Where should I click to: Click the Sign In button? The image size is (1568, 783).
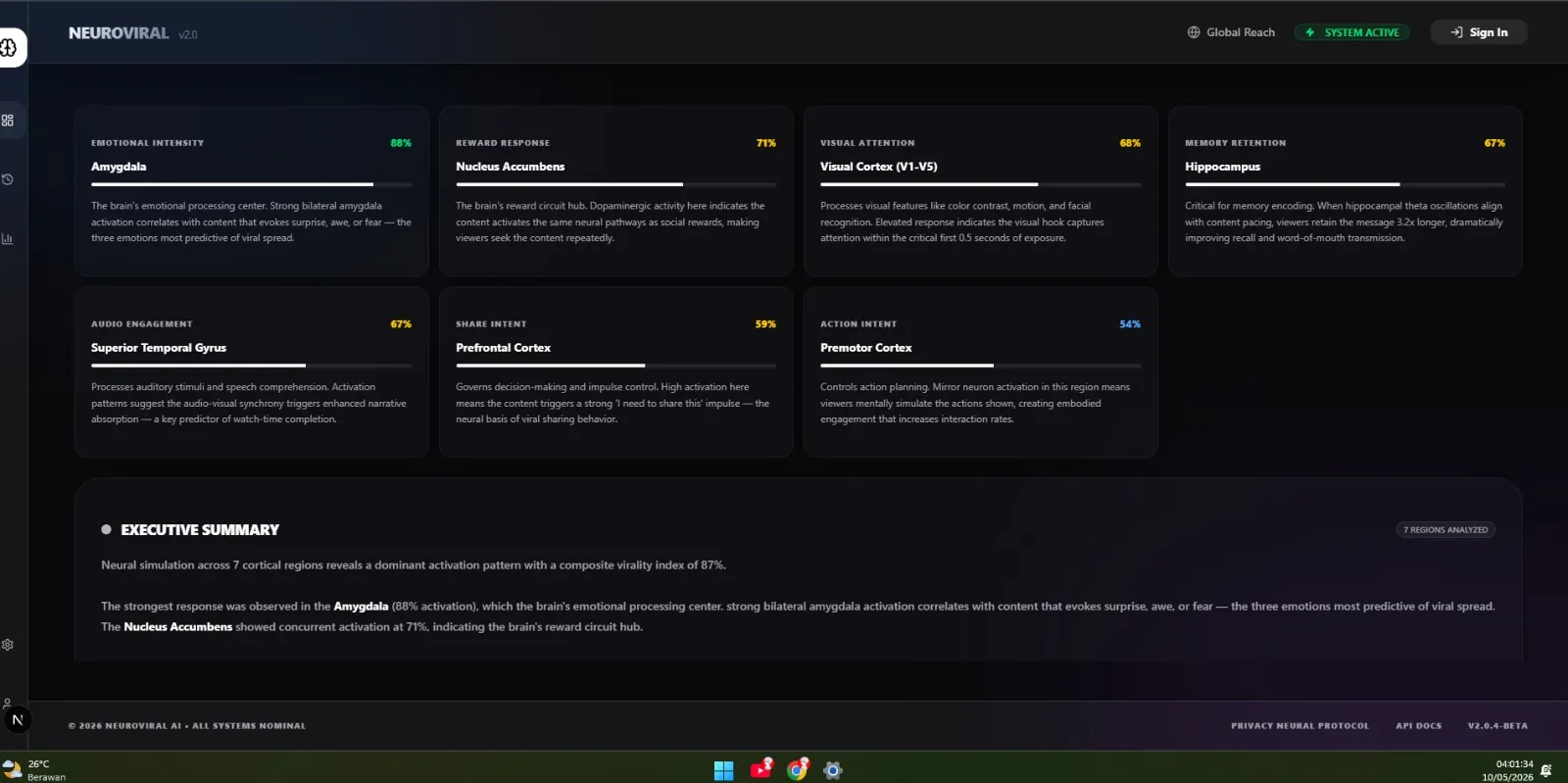click(1479, 32)
